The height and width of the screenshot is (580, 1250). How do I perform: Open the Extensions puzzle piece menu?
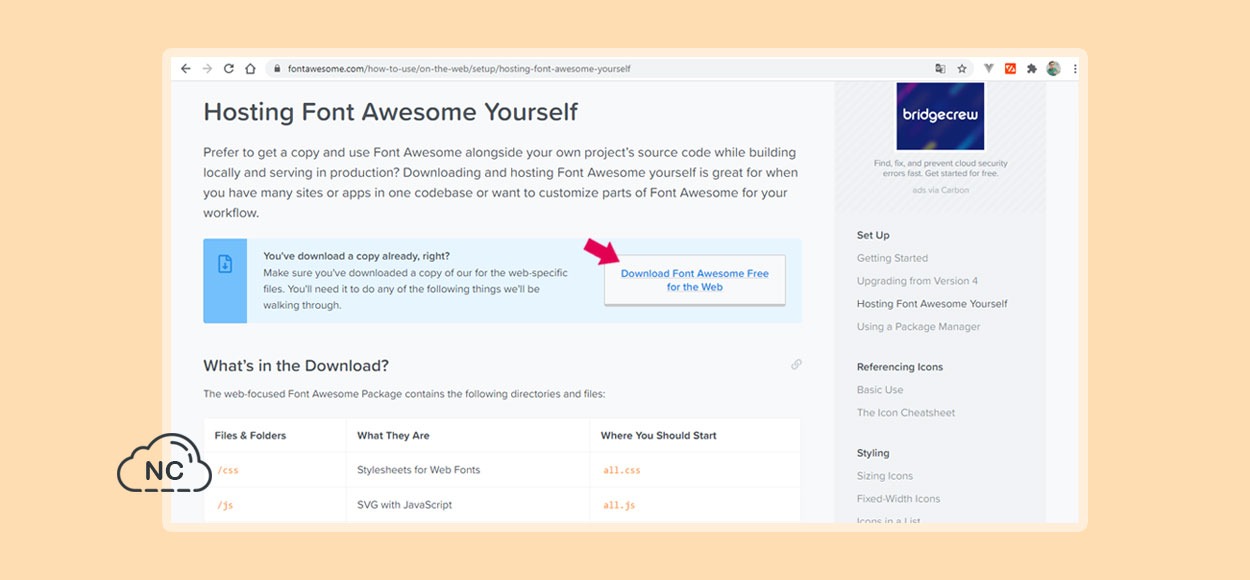click(x=1032, y=69)
